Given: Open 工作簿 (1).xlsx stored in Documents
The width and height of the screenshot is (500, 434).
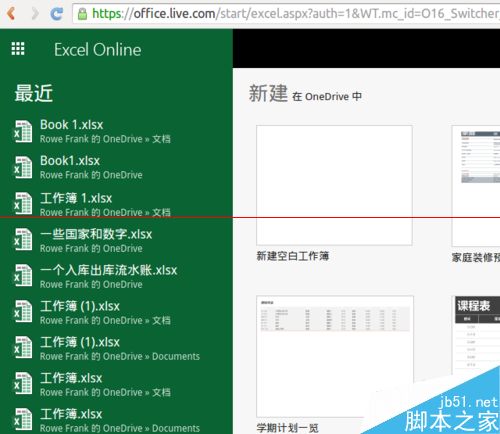Looking at the screenshot, I should coord(80,342).
